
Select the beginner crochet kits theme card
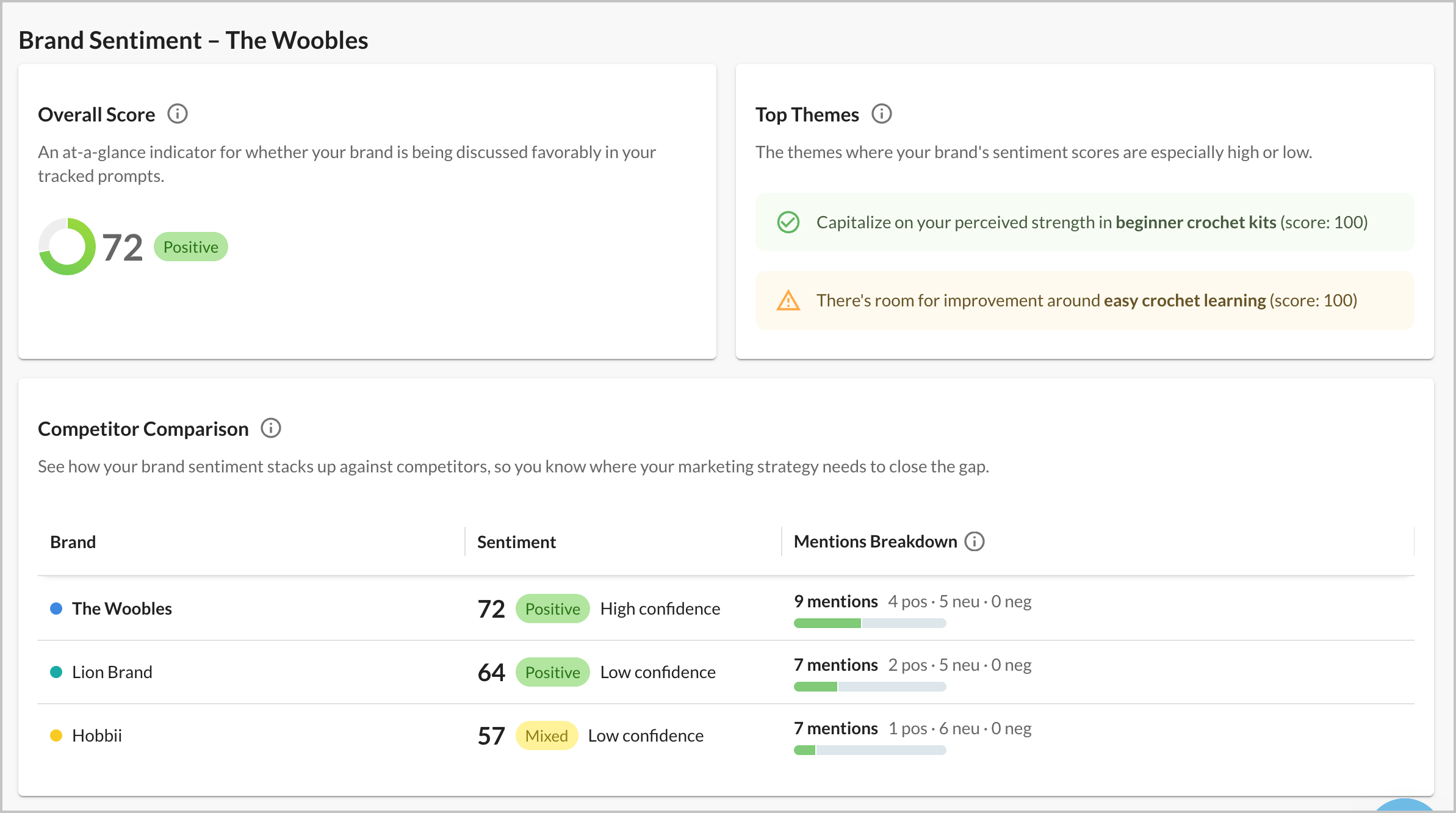click(x=1085, y=222)
